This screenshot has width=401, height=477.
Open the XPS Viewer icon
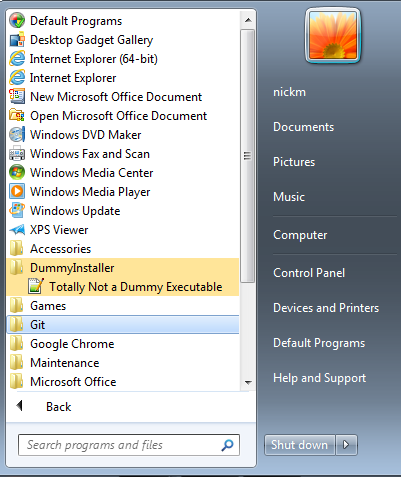(x=17, y=230)
